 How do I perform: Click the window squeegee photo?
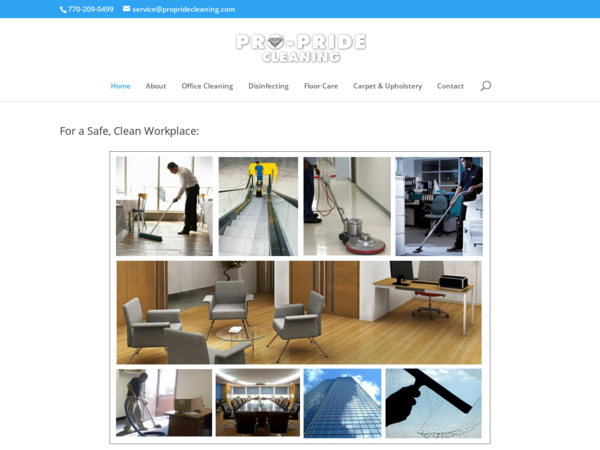coord(434,403)
